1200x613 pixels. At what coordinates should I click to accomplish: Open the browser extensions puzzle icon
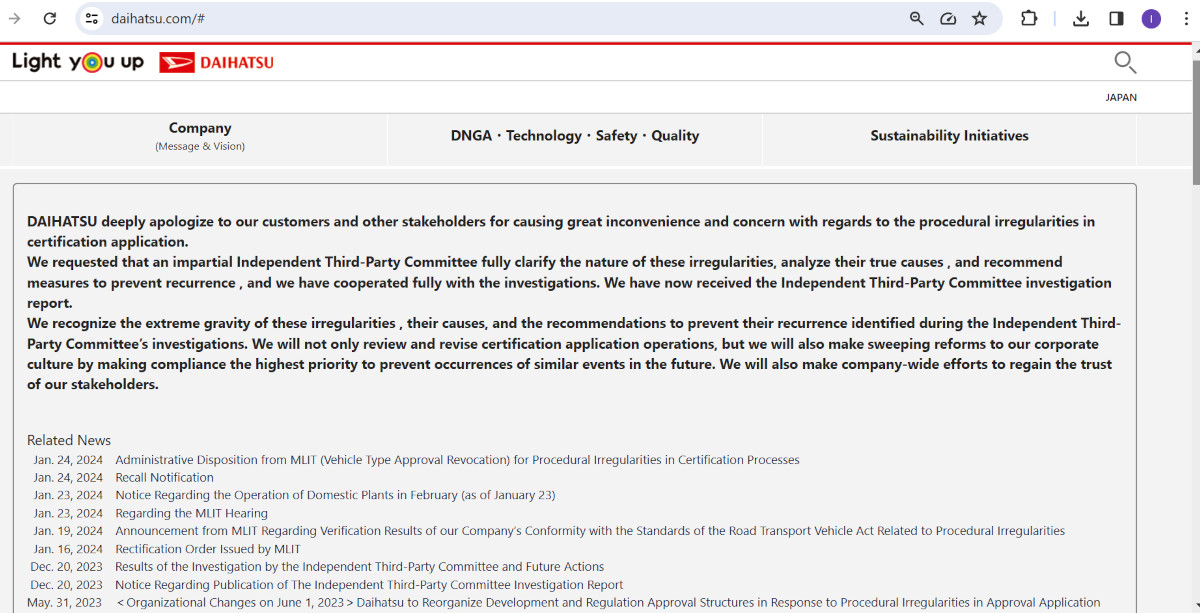click(x=1028, y=18)
